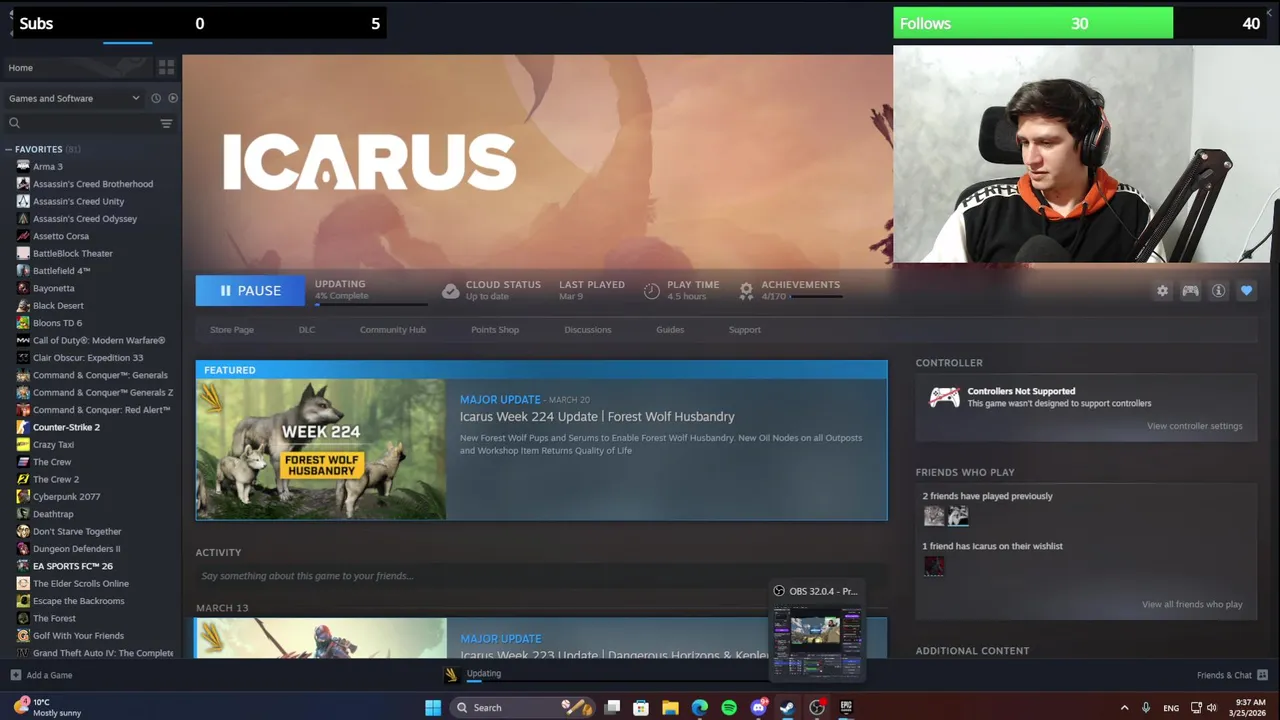
Task: Open Friends & Chat icon
Action: point(1262,675)
